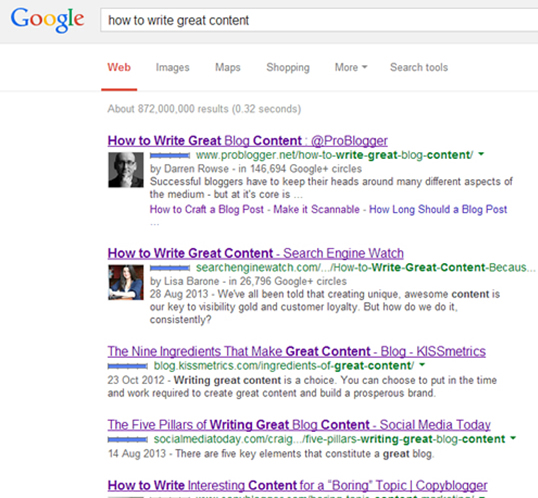Open Lisa Barone author photo
Image resolution: width=538 pixels, height=498 pixels.
pyautogui.click(x=126, y=282)
